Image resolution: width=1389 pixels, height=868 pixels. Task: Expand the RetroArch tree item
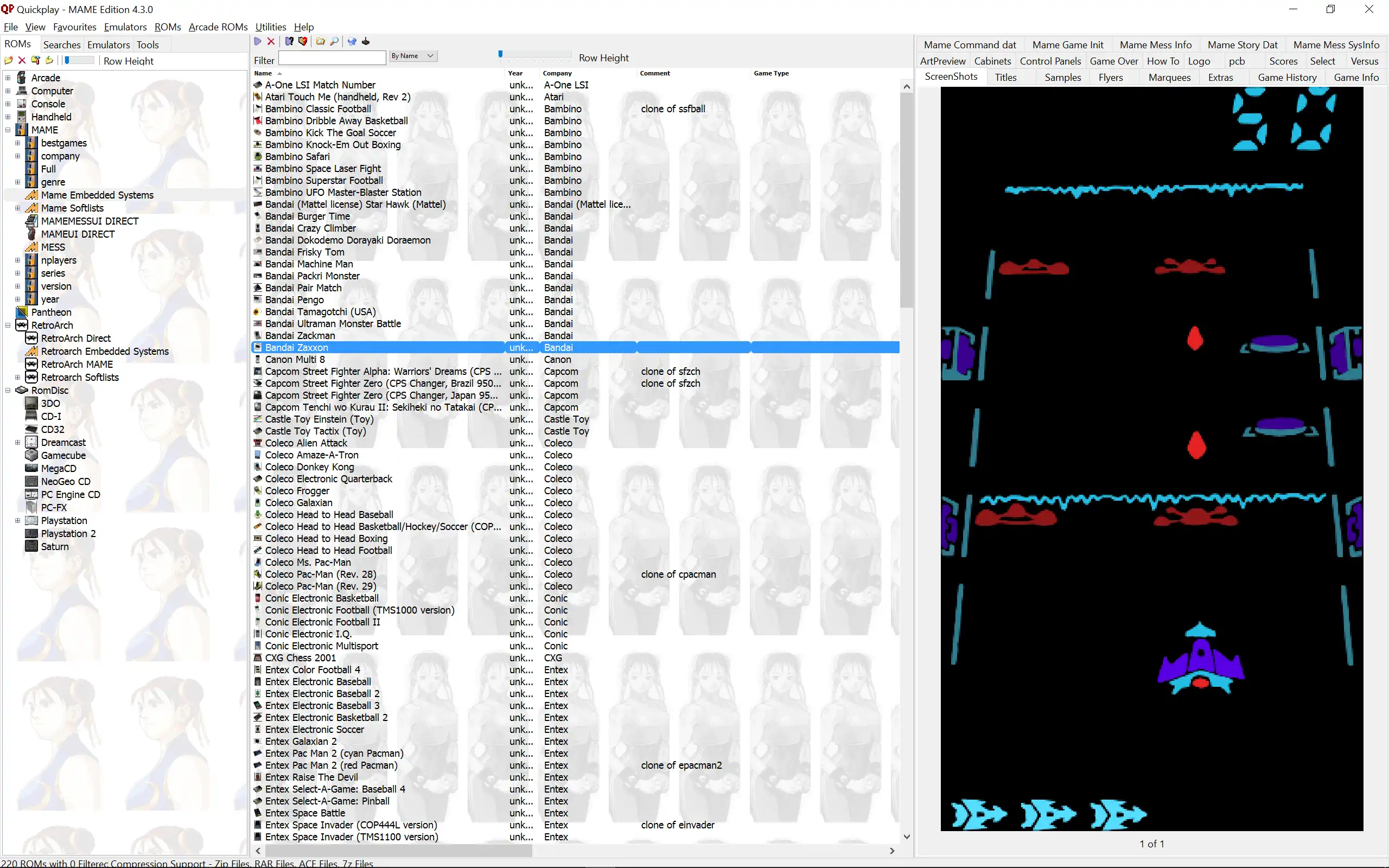coord(7,325)
